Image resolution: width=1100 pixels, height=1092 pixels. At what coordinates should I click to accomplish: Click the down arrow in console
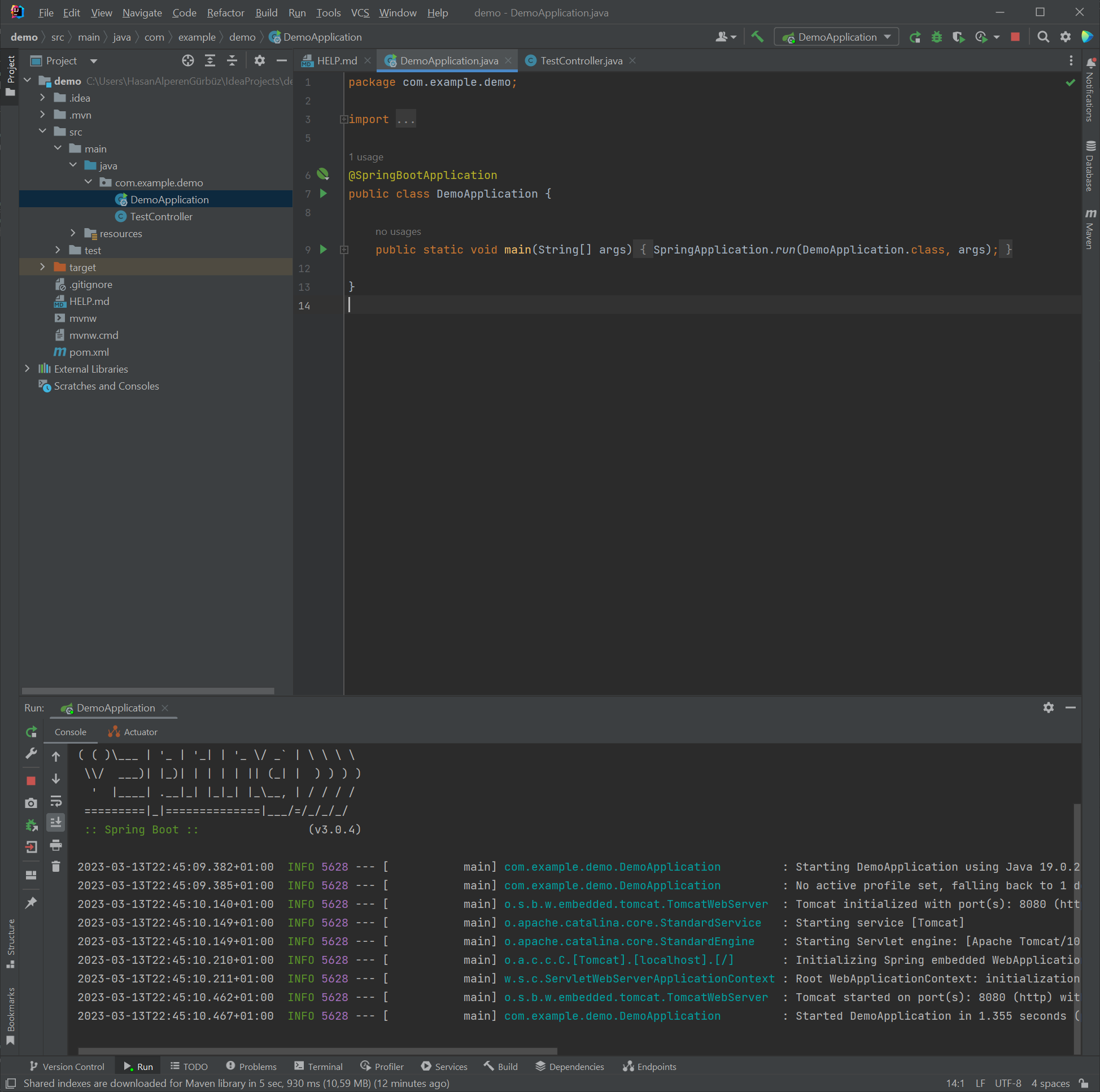pos(56,778)
